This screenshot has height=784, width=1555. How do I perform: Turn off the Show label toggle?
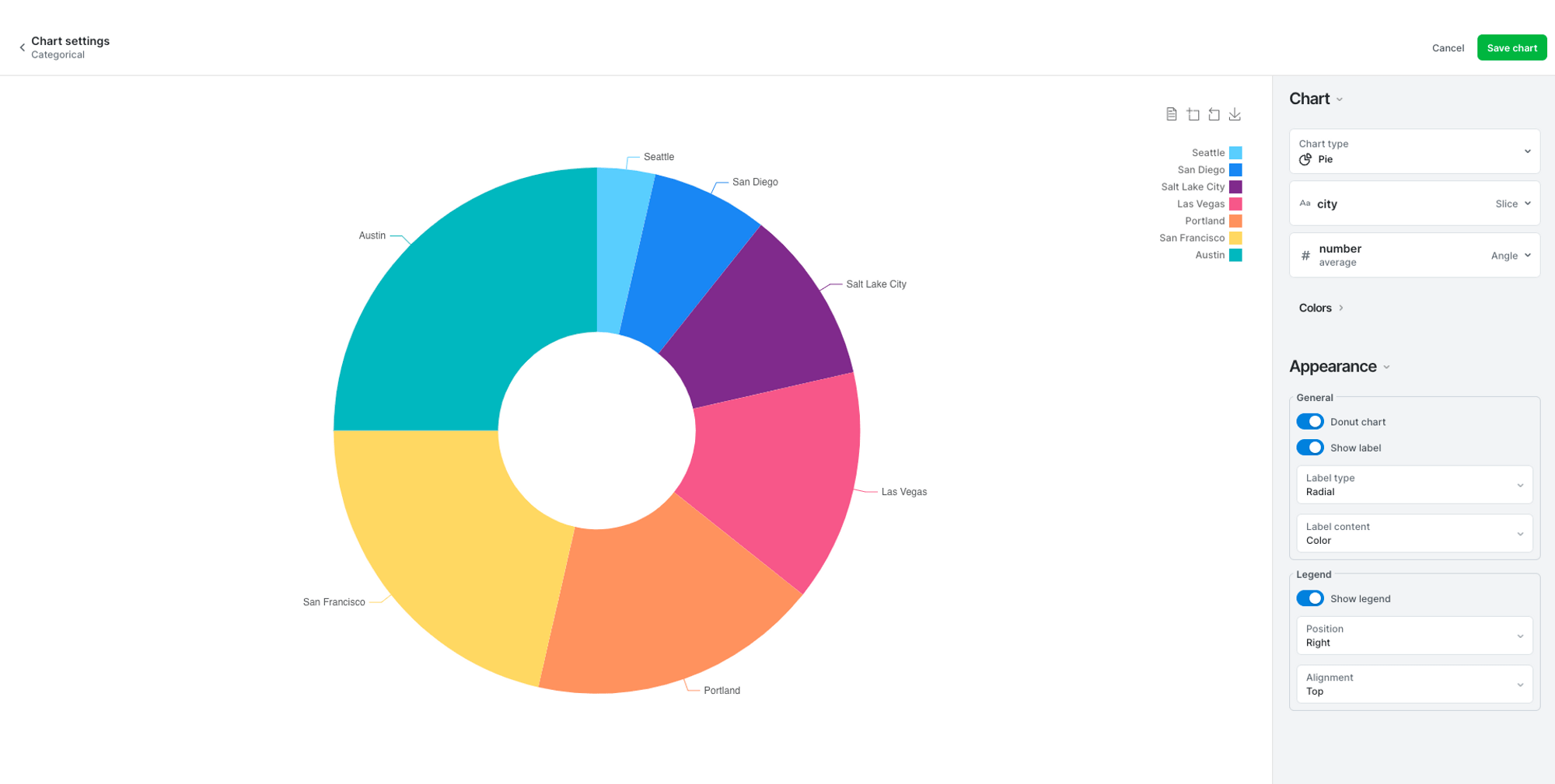[x=1310, y=448]
